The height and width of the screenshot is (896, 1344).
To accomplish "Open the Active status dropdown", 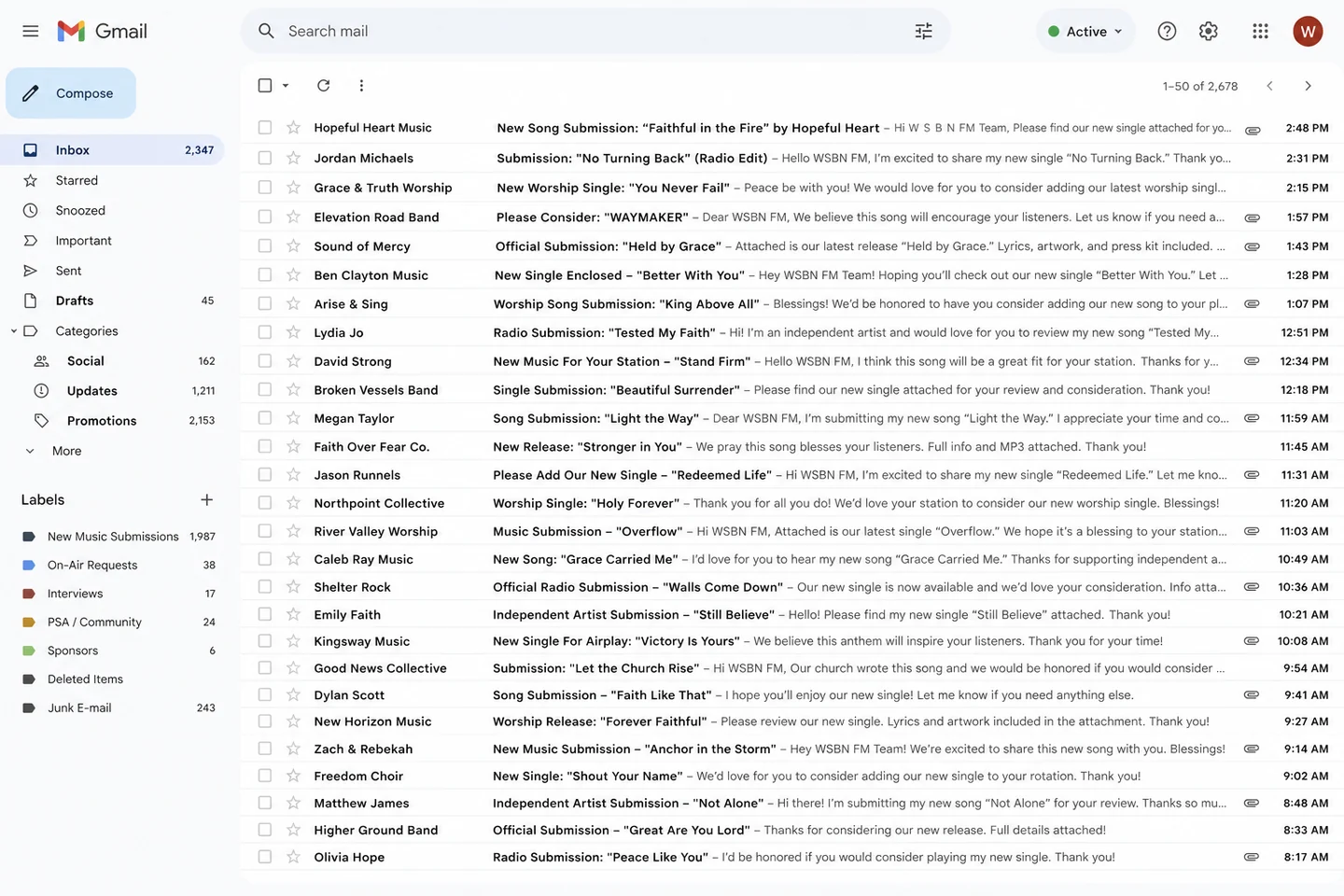I will point(1085,31).
